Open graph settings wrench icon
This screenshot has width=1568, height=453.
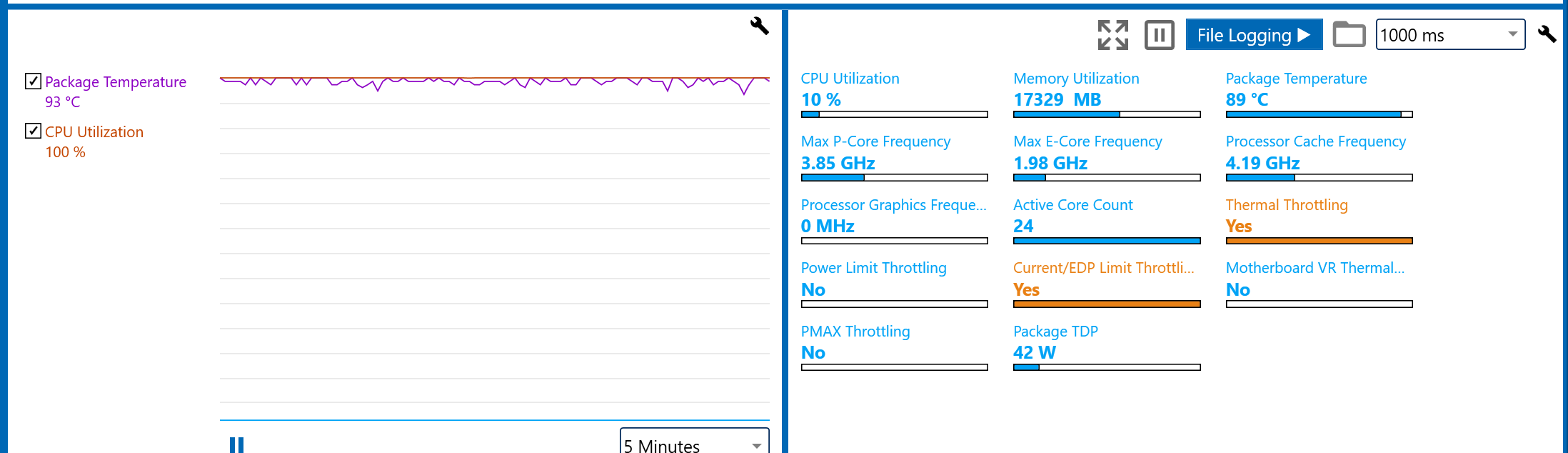coord(759,26)
